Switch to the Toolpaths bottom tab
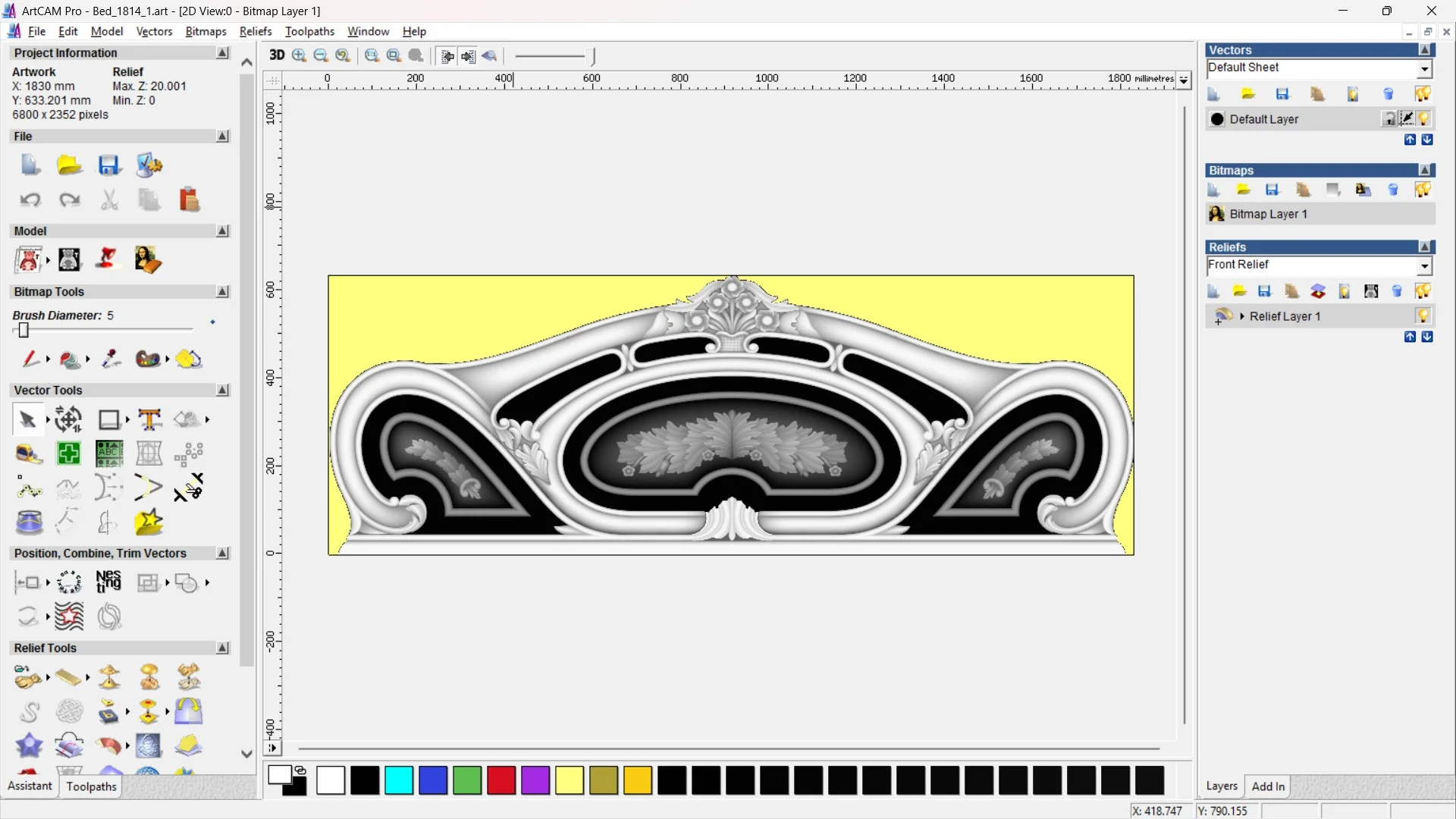Viewport: 1456px width, 819px height. (91, 786)
